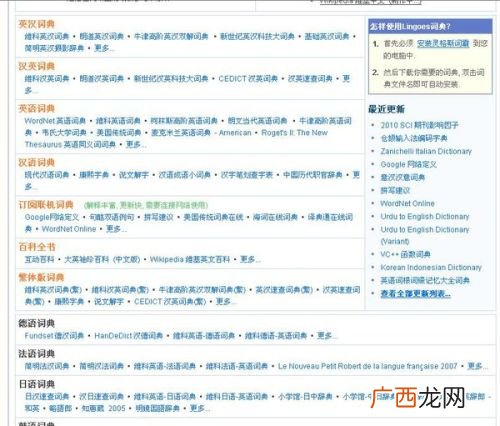
Task: Click HanDeDict 汉德词典 link
Action: (129, 336)
